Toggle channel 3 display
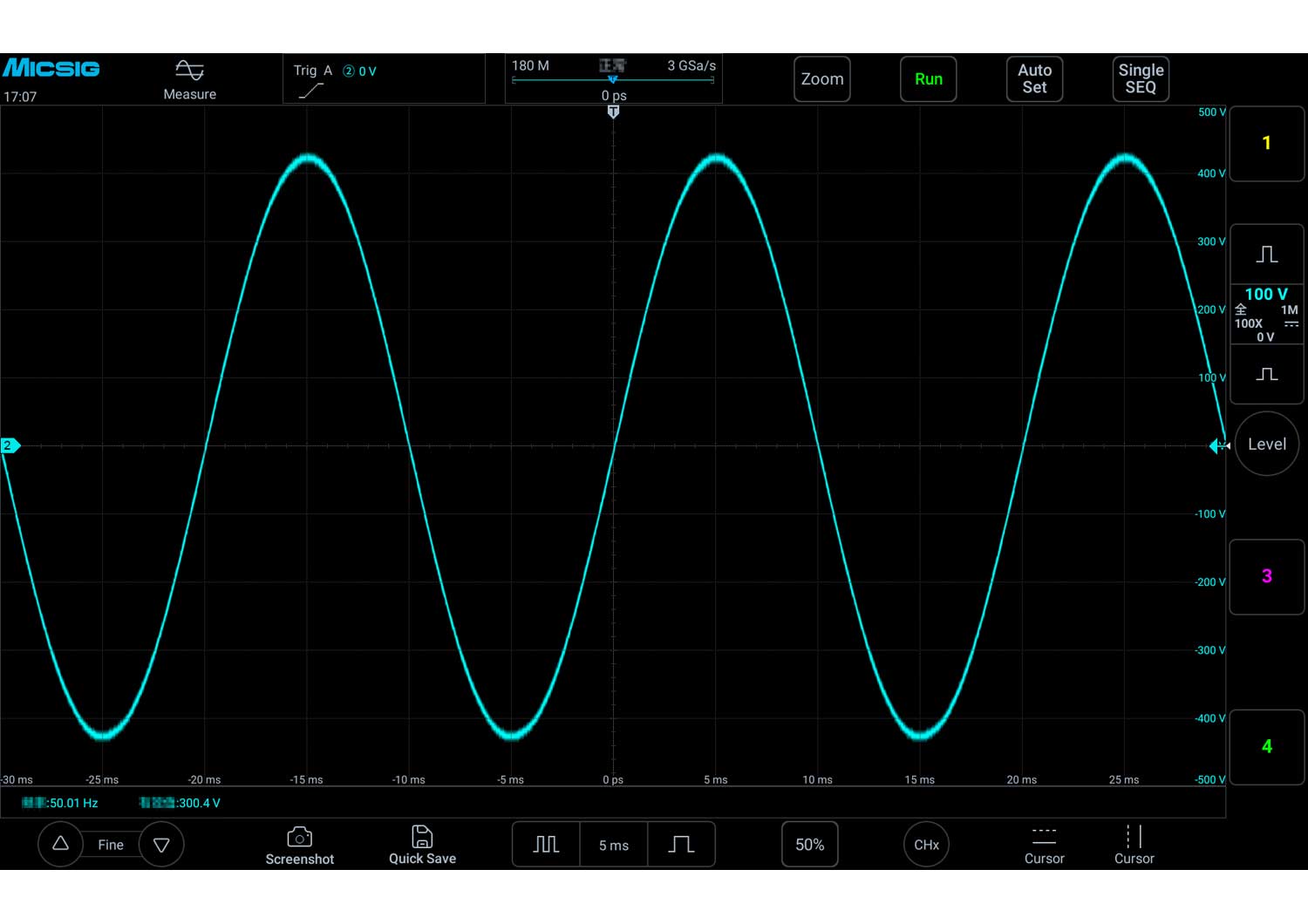 point(1267,576)
